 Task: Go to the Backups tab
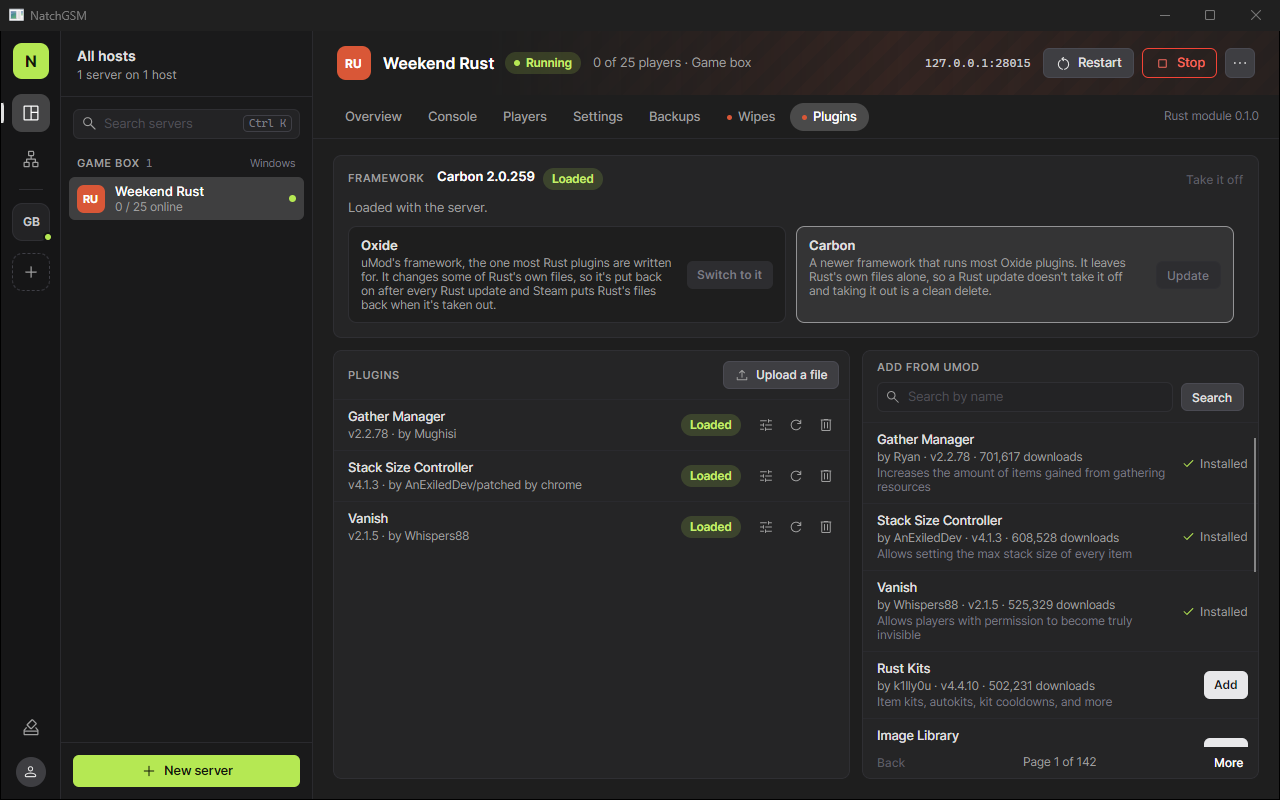pyautogui.click(x=675, y=117)
